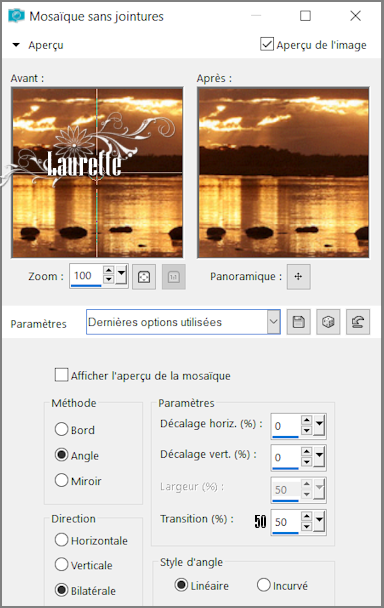Click the Transition (%) input field
The height and width of the screenshot is (608, 384).
pyautogui.click(x=285, y=522)
